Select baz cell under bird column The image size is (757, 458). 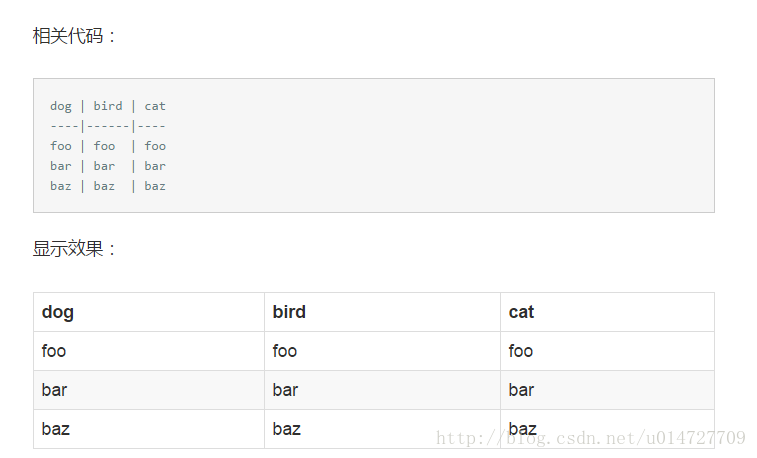point(382,429)
